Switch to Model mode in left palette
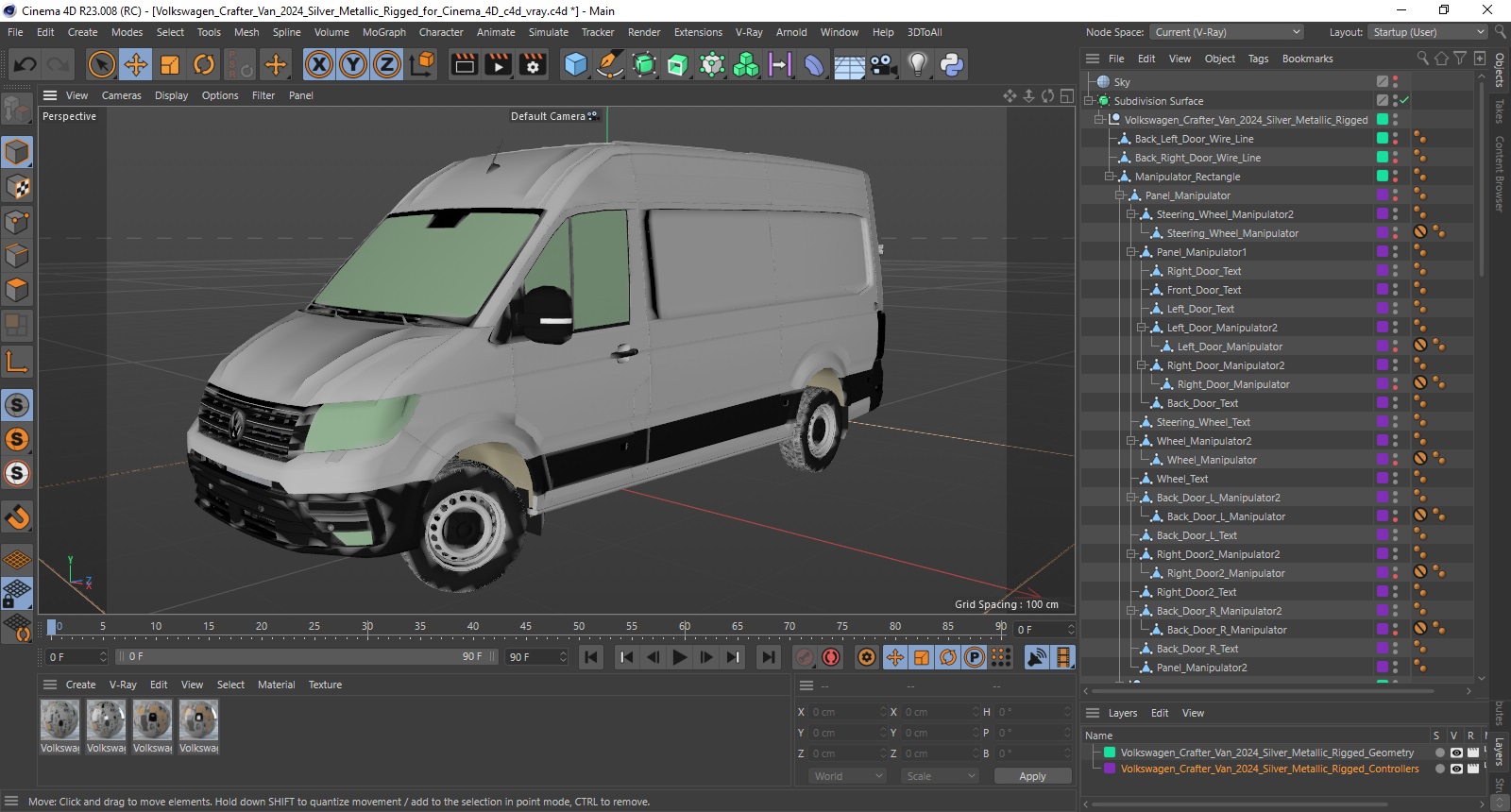Image resolution: width=1511 pixels, height=812 pixels. [x=17, y=152]
